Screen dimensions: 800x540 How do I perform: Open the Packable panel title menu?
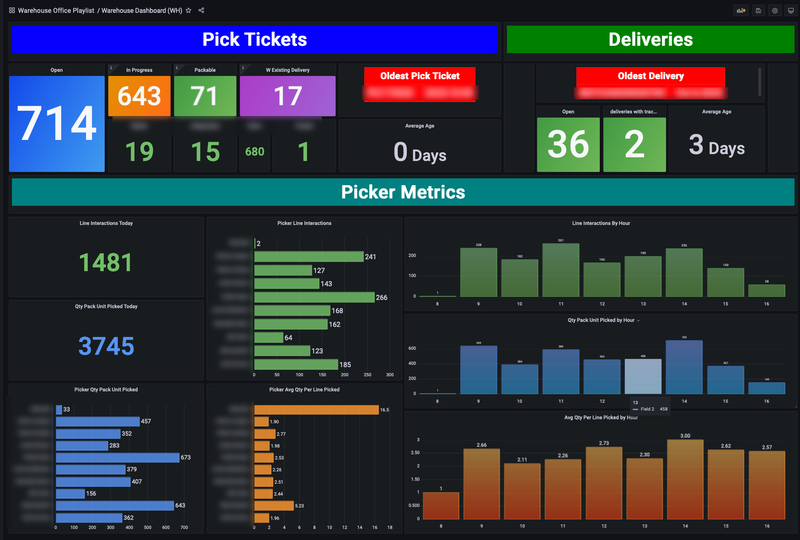coord(205,70)
